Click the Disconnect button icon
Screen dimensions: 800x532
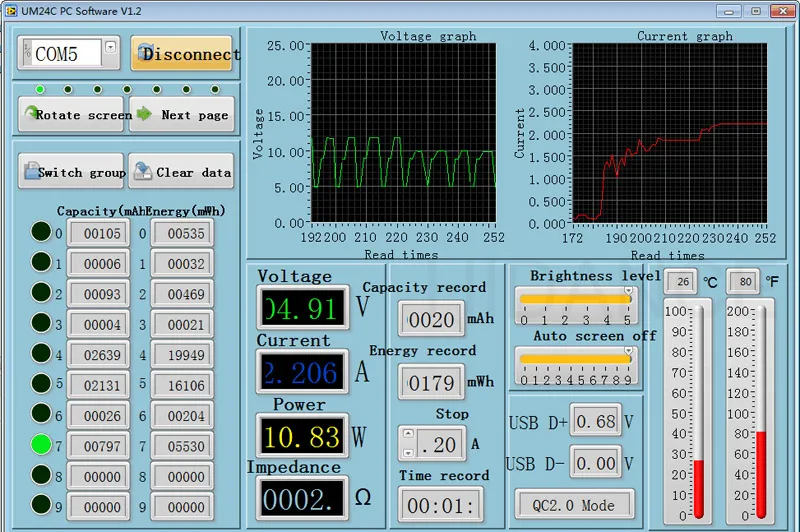pyautogui.click(x=144, y=51)
